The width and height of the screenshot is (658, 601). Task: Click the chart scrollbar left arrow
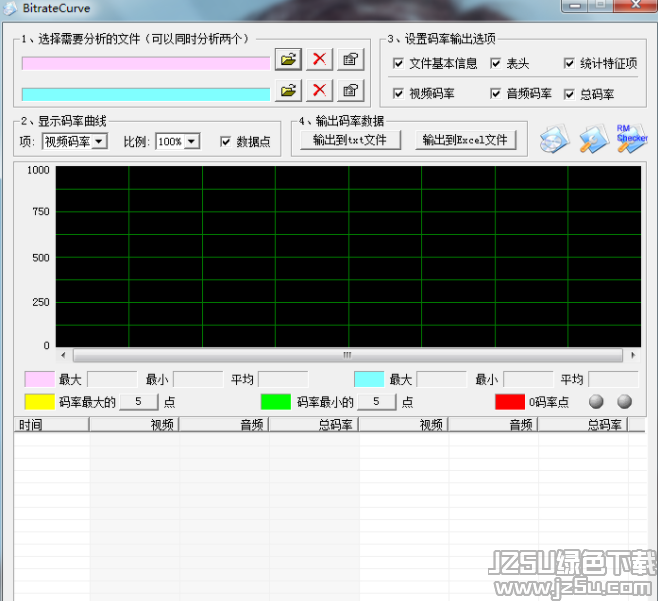(x=63, y=355)
